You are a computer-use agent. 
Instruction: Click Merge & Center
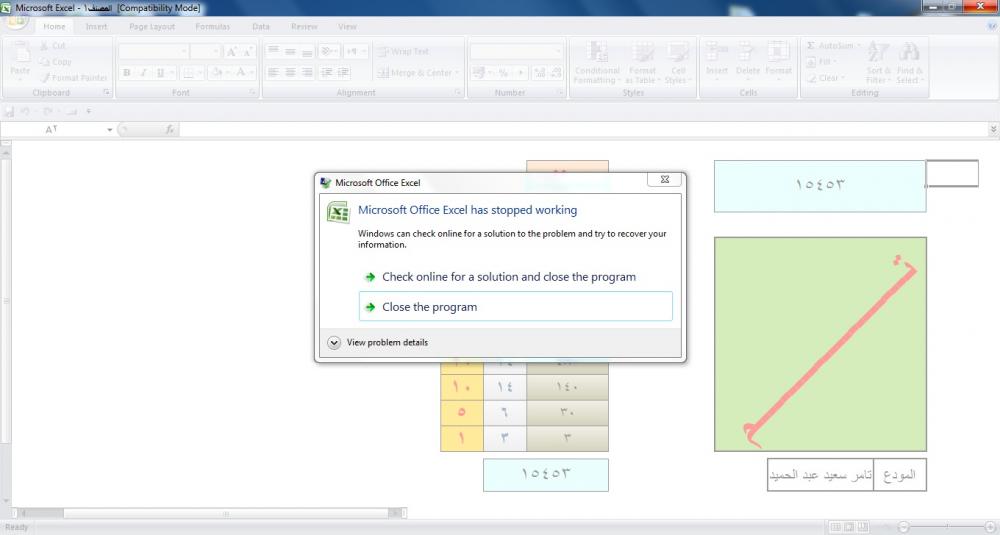coord(418,73)
